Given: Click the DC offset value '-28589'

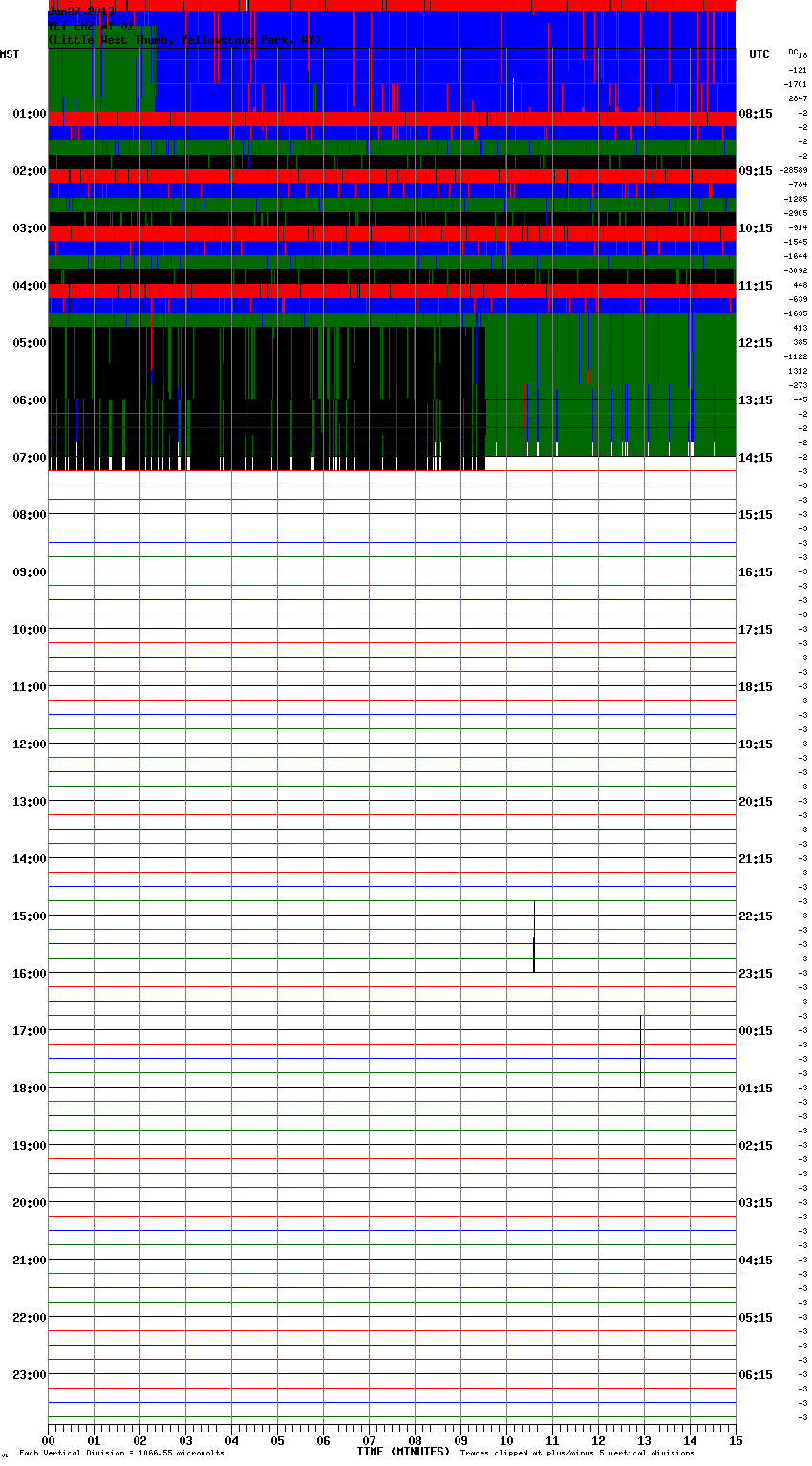Looking at the screenshot, I should click(794, 170).
